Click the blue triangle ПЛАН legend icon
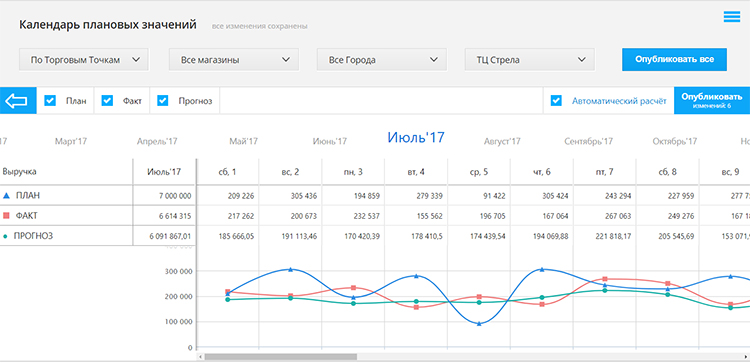 (6, 196)
